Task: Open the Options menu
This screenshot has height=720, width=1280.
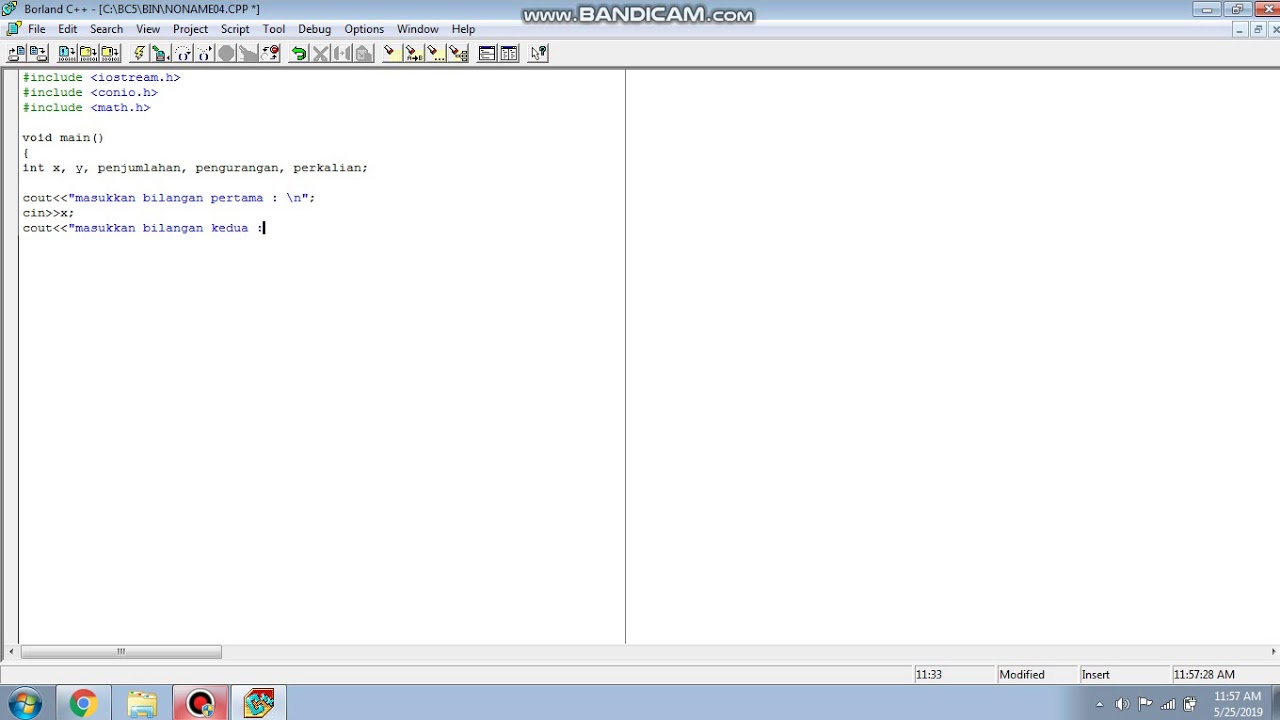Action: (x=364, y=29)
